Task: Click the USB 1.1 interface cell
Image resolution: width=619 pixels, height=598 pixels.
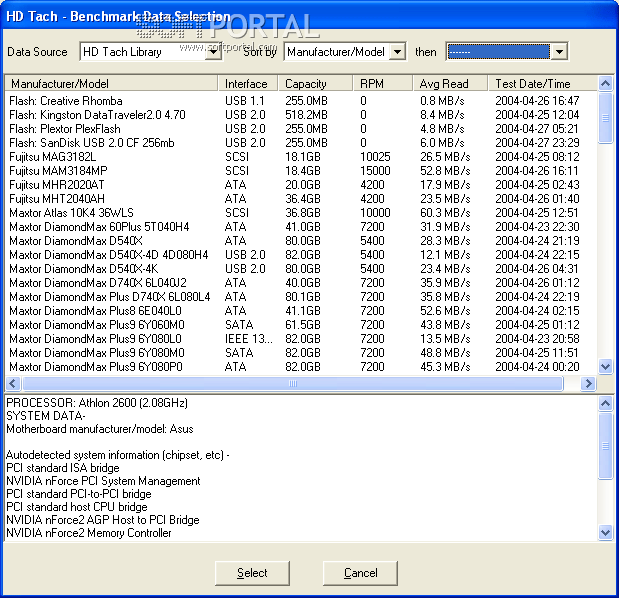Action: (245, 101)
